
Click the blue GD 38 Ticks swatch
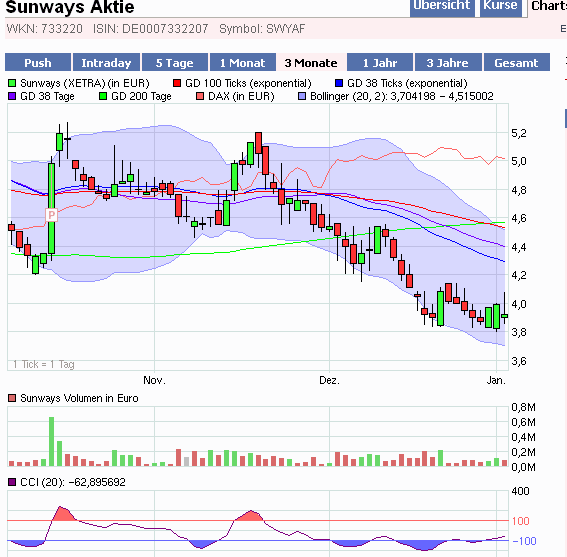(x=339, y=83)
